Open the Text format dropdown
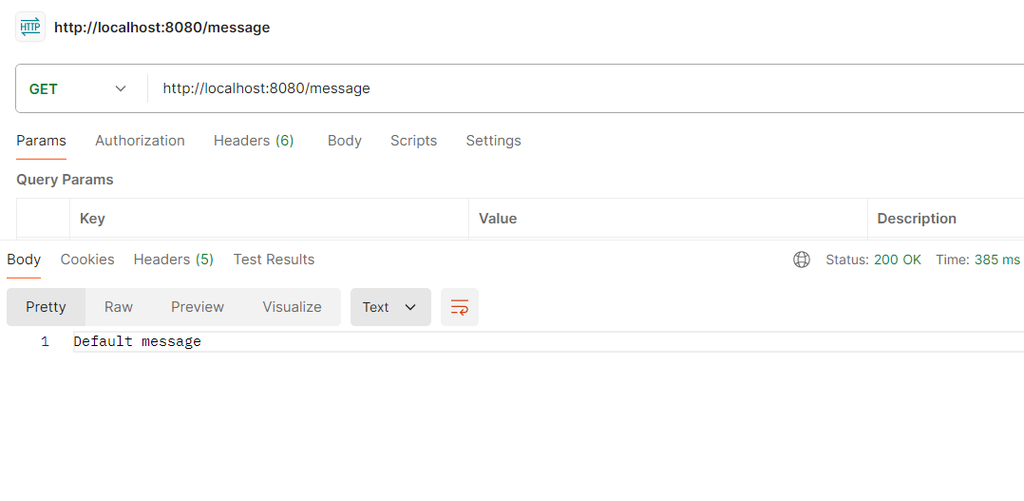Screen dimensions: 1024x501 click(x=391, y=307)
